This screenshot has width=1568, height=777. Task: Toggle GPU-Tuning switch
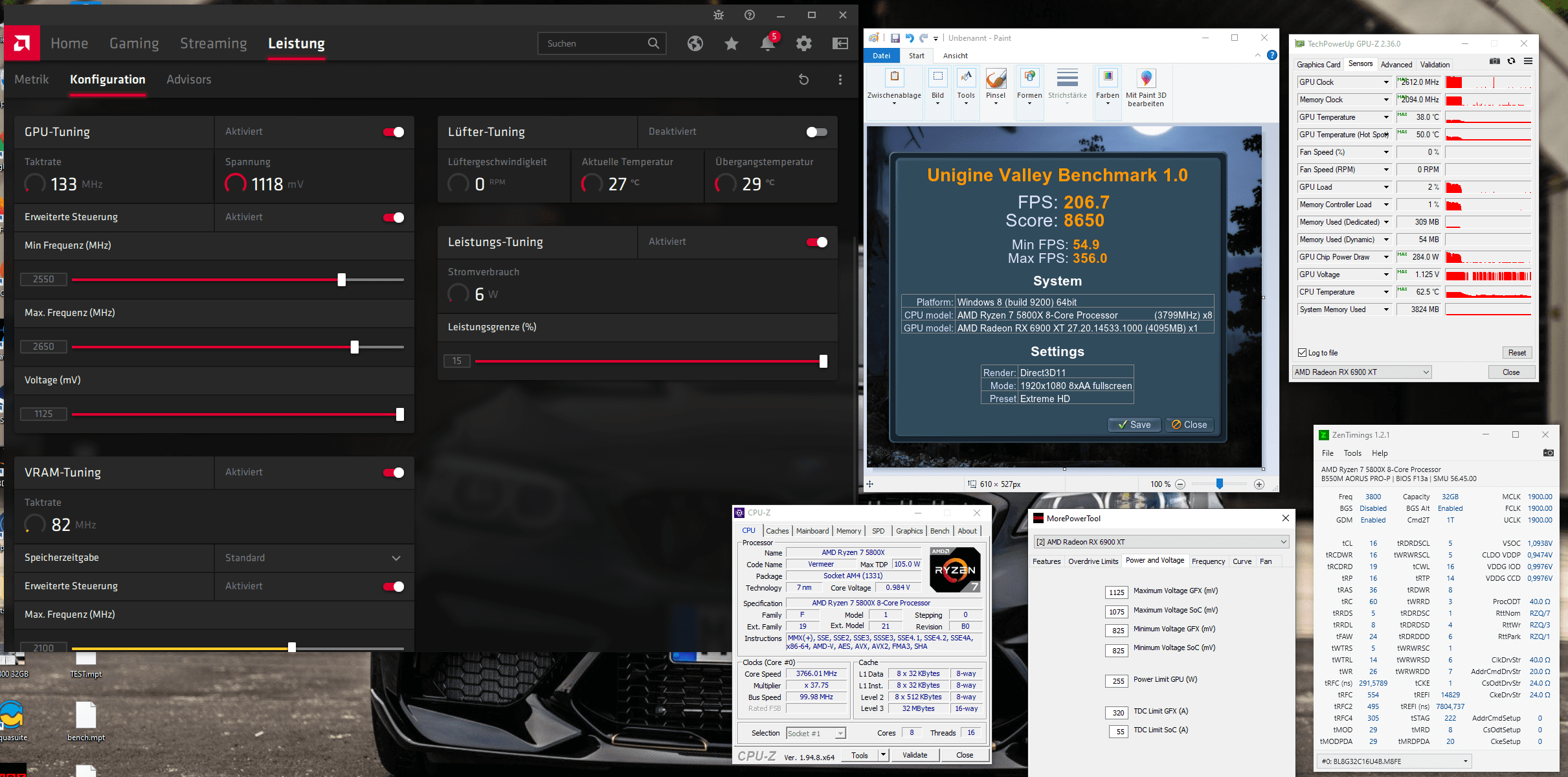[394, 132]
